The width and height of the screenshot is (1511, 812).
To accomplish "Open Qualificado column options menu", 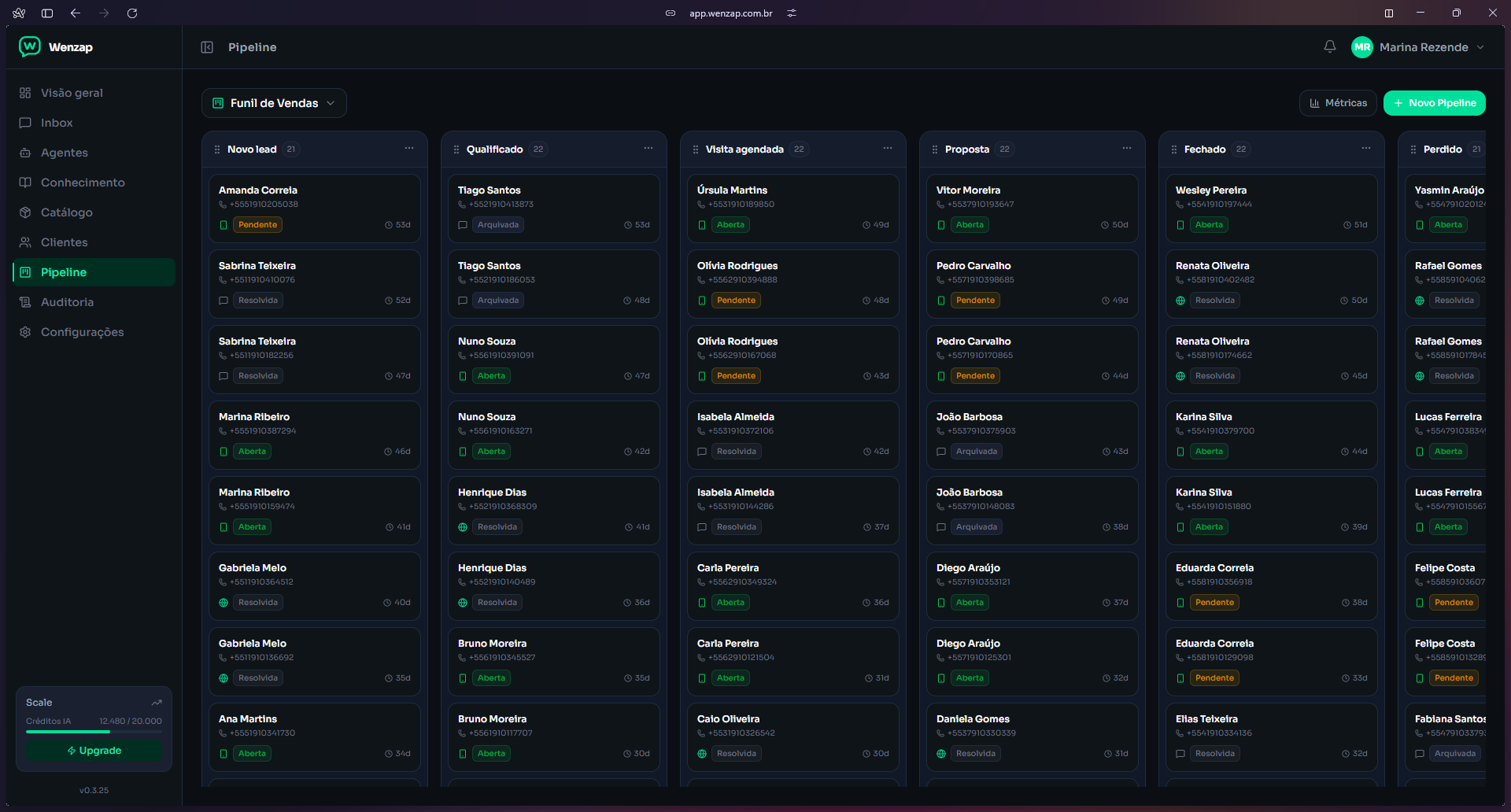I will coord(648,148).
